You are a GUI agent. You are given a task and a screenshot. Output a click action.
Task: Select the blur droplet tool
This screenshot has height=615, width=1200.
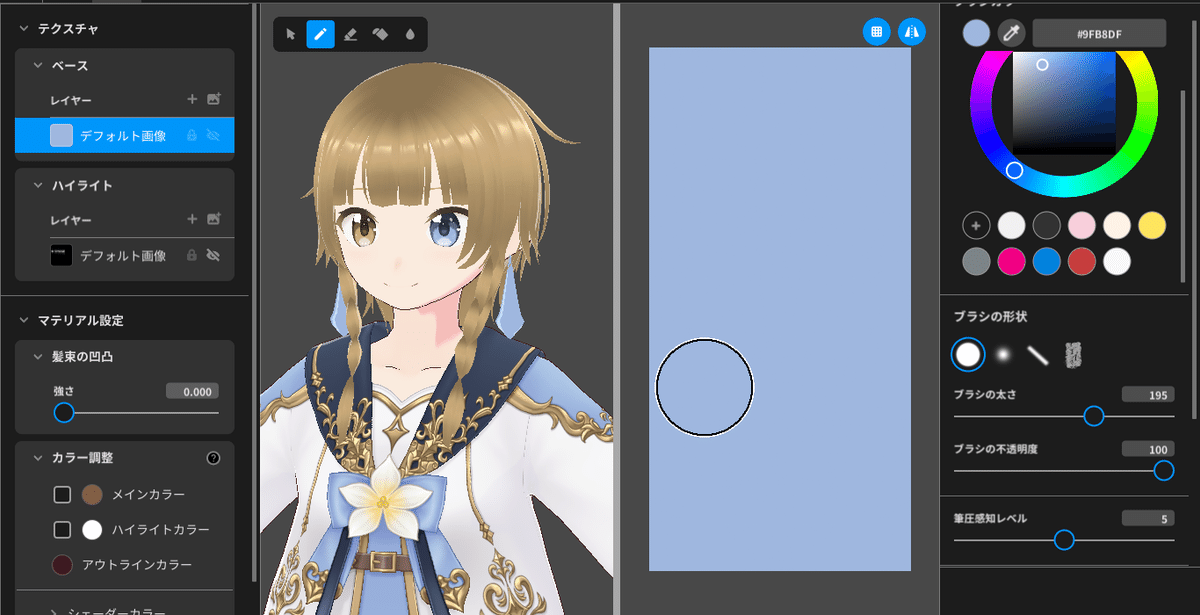click(412, 33)
